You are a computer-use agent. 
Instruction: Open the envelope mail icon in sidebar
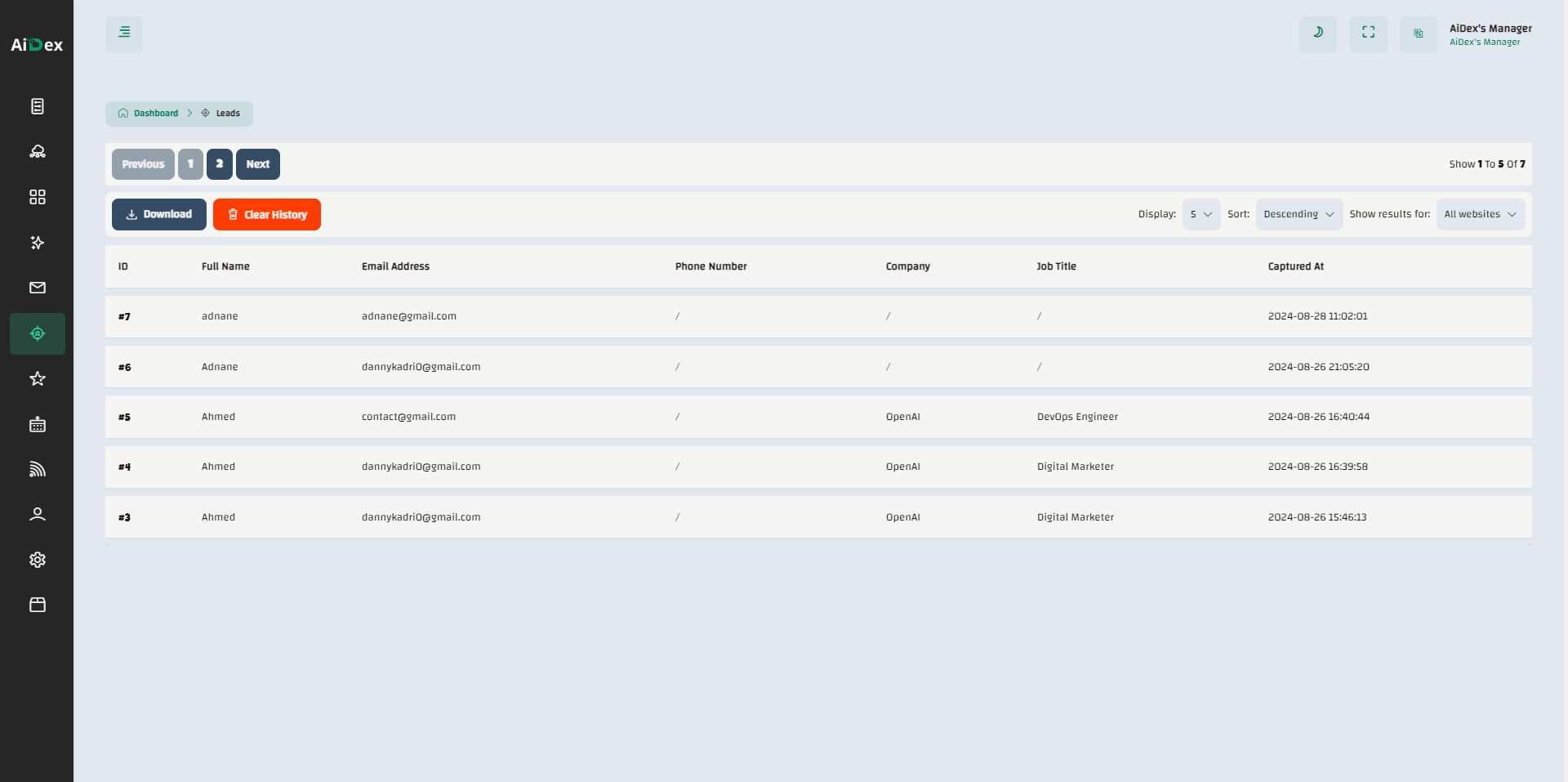pyautogui.click(x=38, y=288)
